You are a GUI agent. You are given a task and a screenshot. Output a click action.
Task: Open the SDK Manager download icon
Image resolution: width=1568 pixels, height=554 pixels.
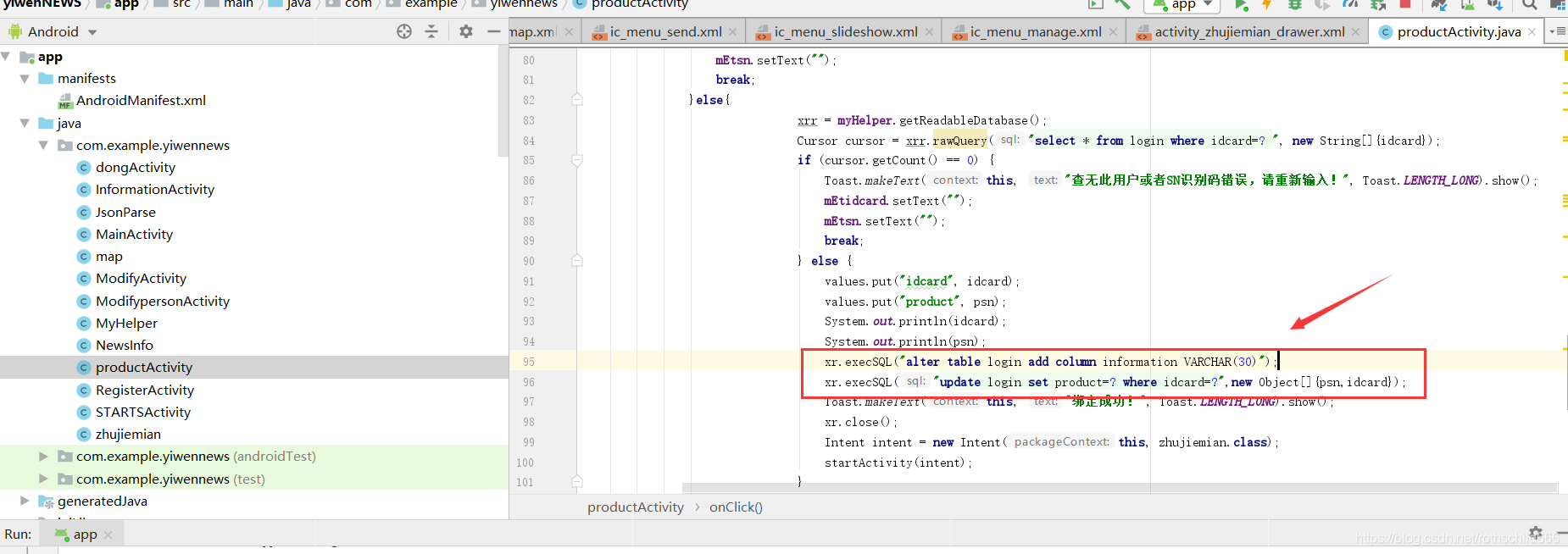(1494, 4)
